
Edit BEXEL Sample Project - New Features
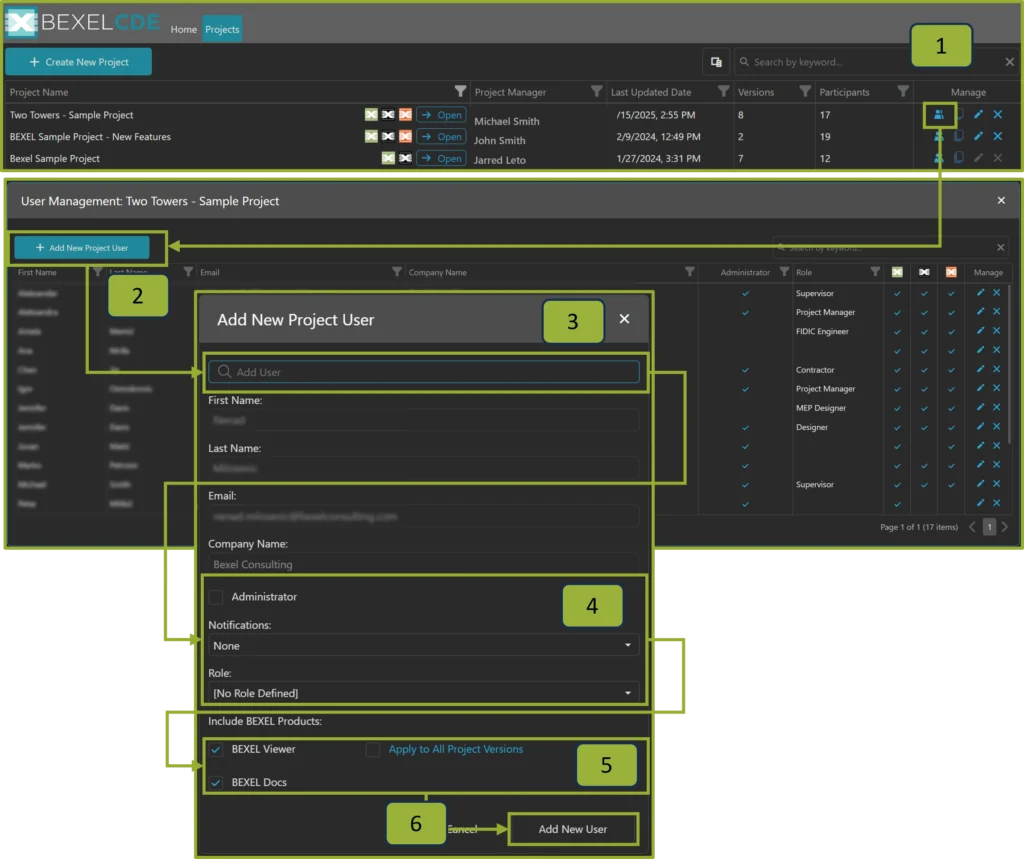pos(978,137)
